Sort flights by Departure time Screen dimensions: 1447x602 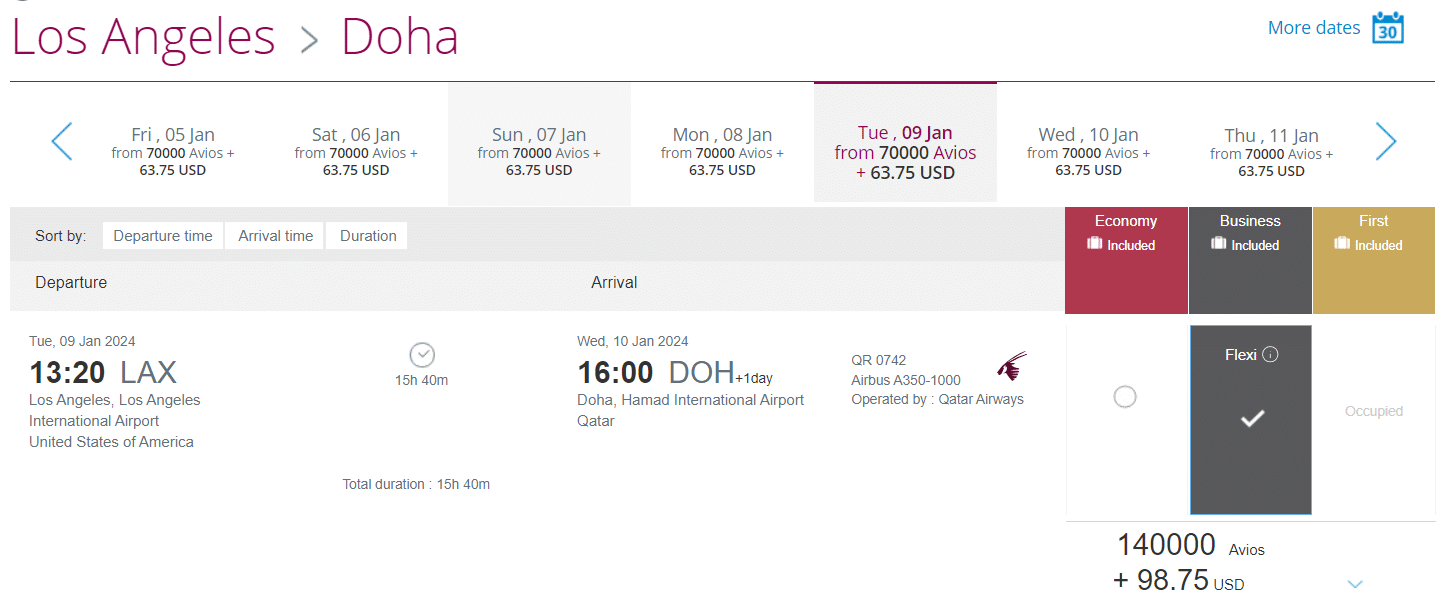click(x=163, y=236)
